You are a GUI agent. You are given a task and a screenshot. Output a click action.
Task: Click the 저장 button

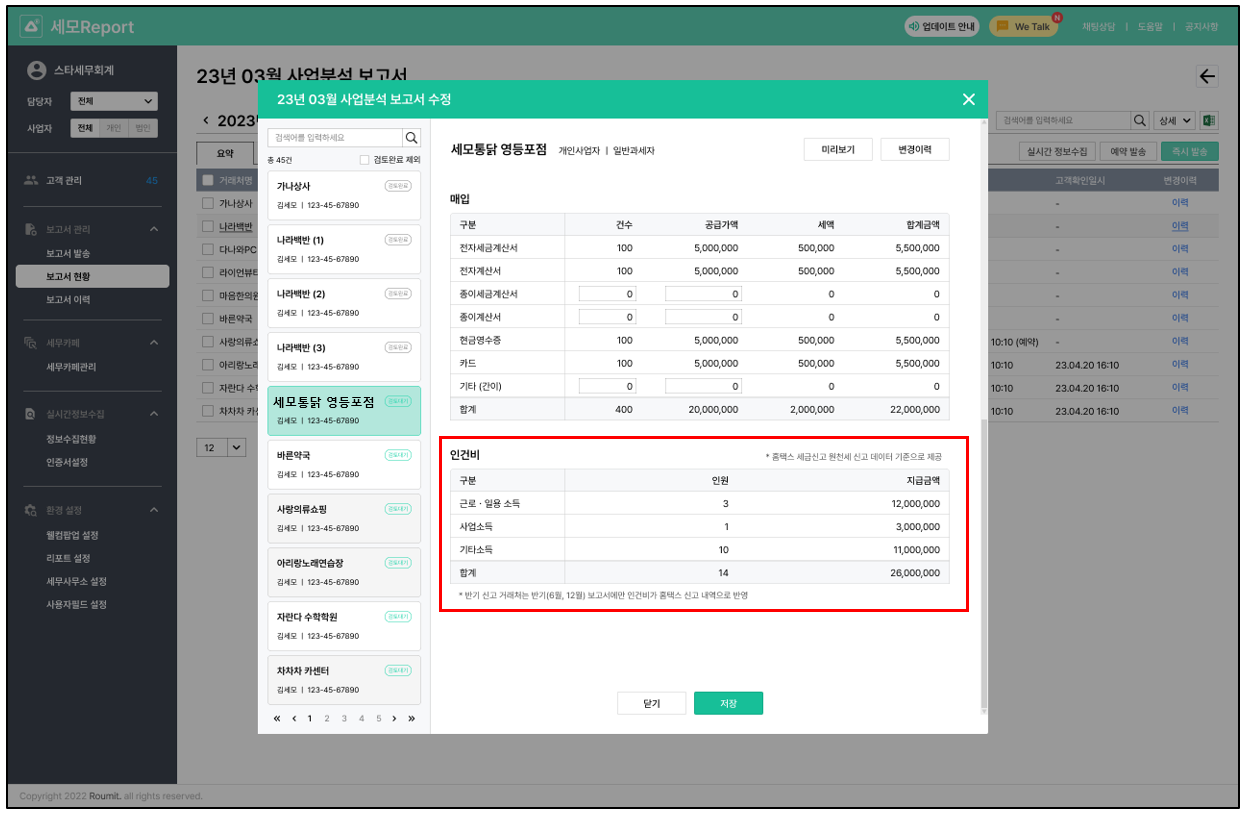[728, 703]
